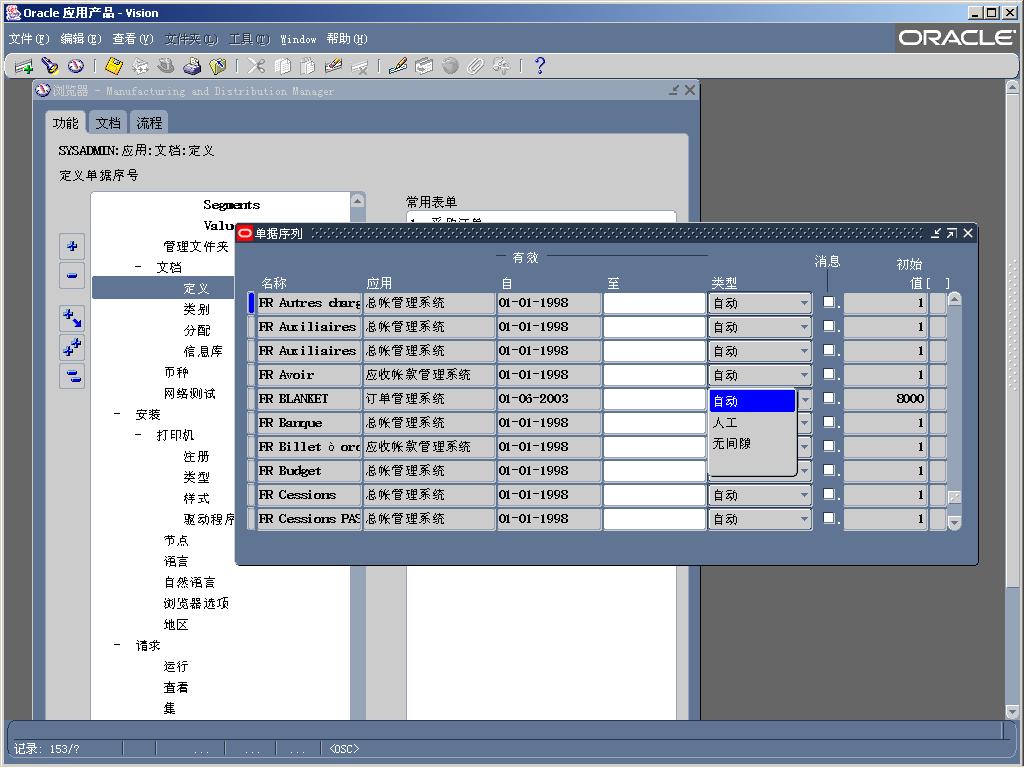The width and height of the screenshot is (1024, 768).
Task: Click the navigator Expand plus button
Action: click(x=72, y=246)
